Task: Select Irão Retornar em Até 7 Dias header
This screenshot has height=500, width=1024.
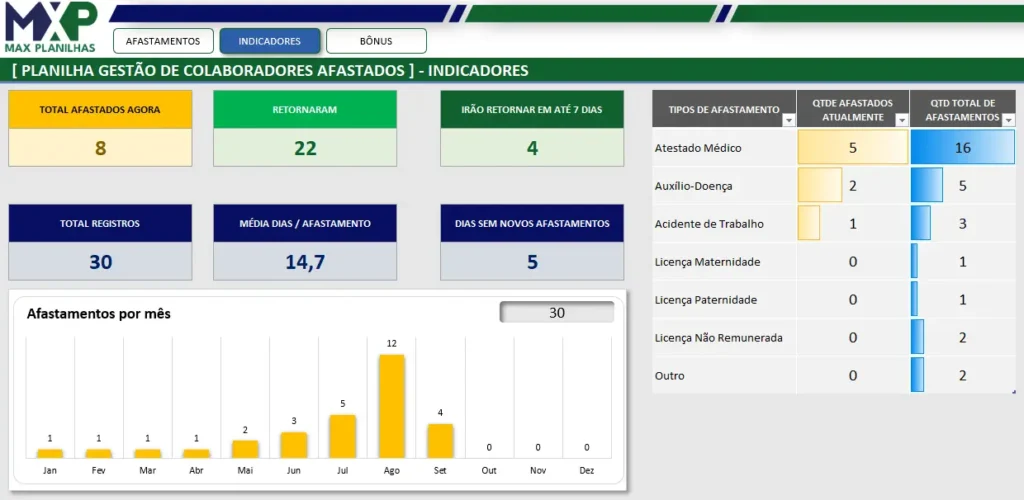Action: coord(532,110)
